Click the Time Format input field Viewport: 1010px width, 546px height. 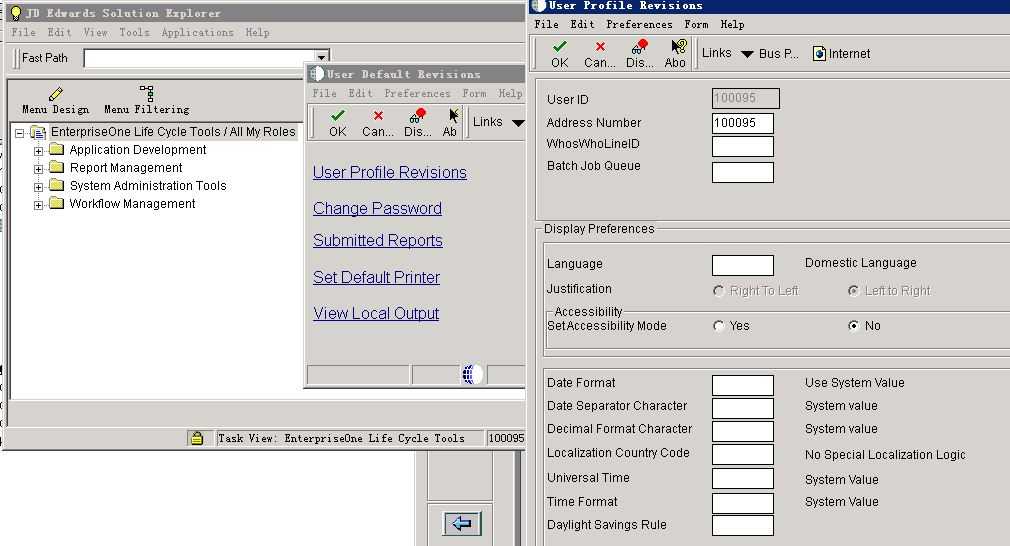pos(743,503)
